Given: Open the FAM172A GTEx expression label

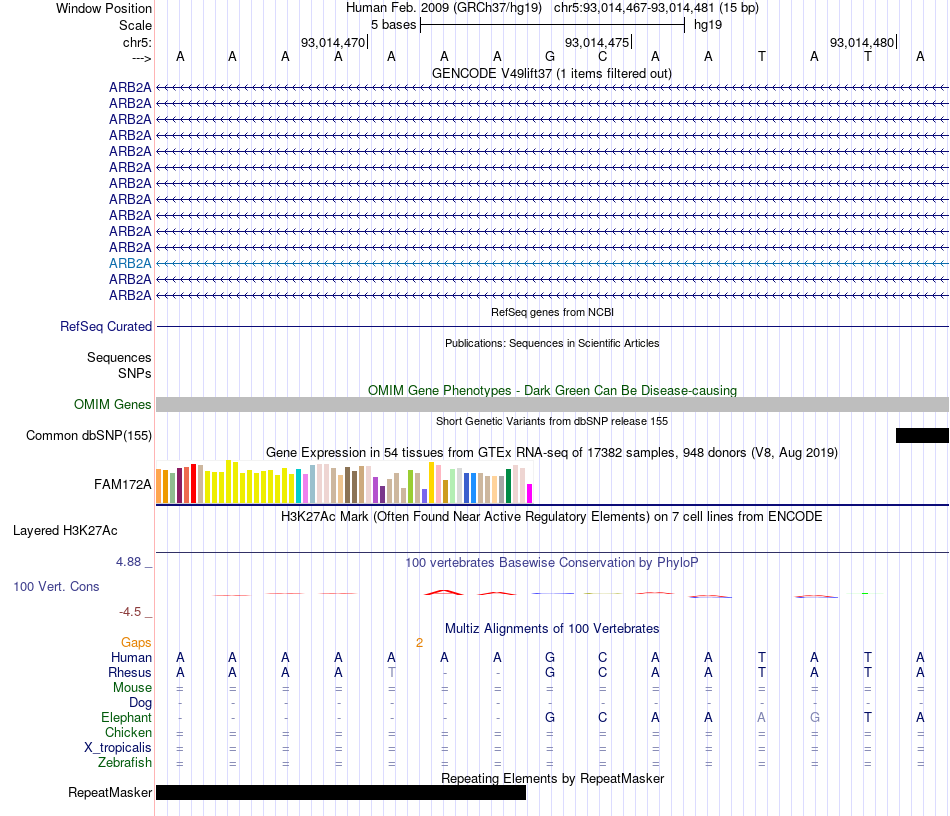Looking at the screenshot, I should coord(122,485).
